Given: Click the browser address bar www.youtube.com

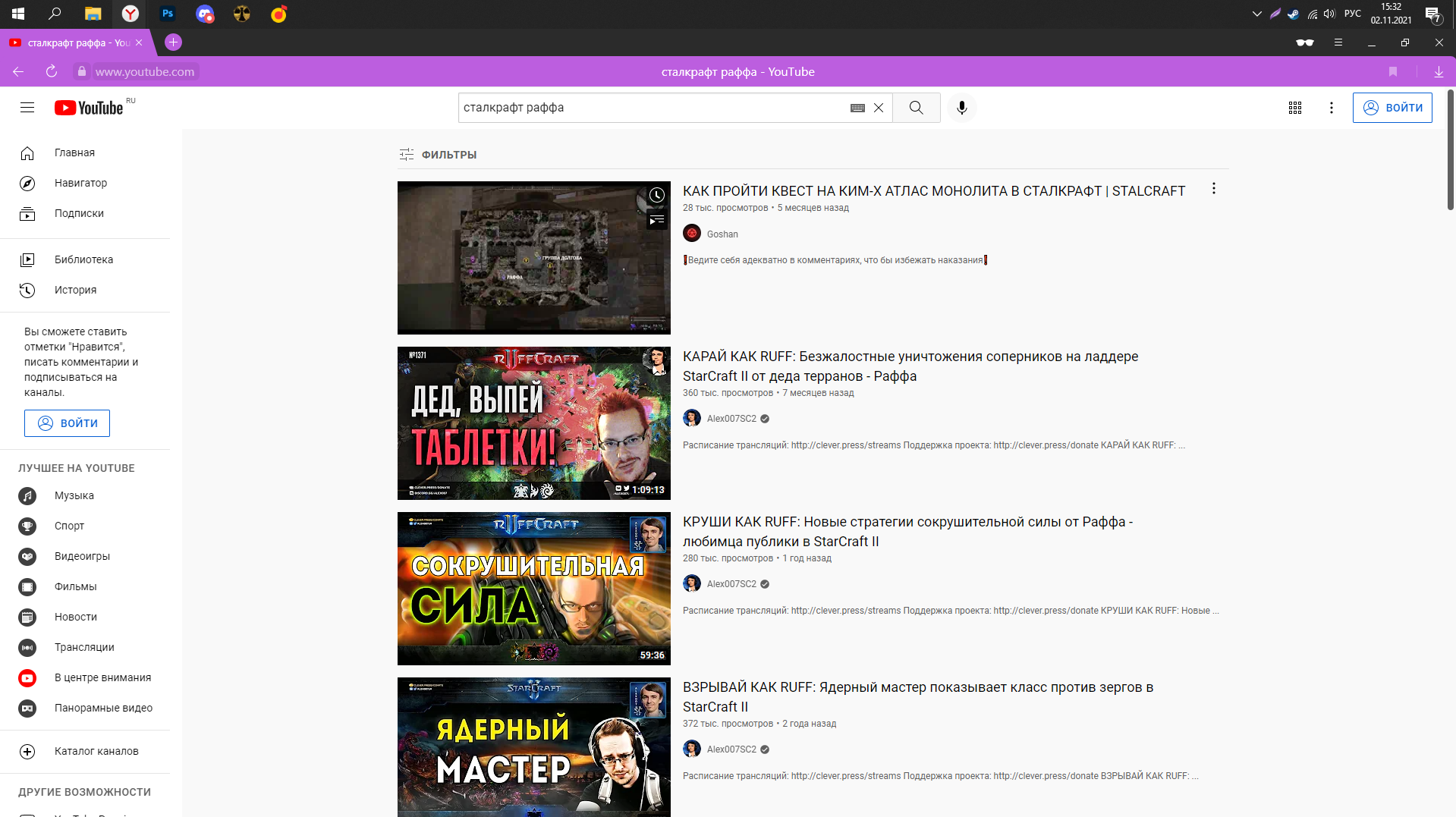Looking at the screenshot, I should (x=145, y=71).
